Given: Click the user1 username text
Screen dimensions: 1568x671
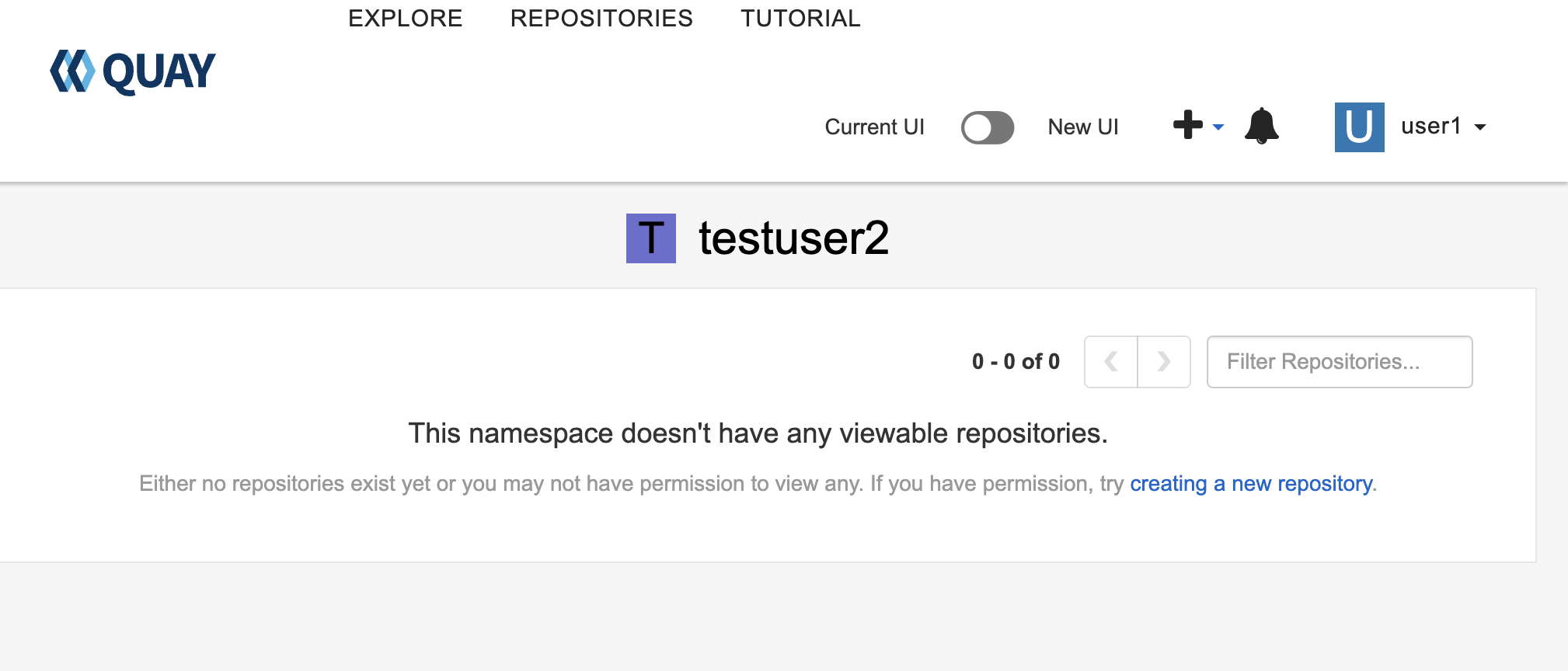Looking at the screenshot, I should pyautogui.click(x=1430, y=127).
